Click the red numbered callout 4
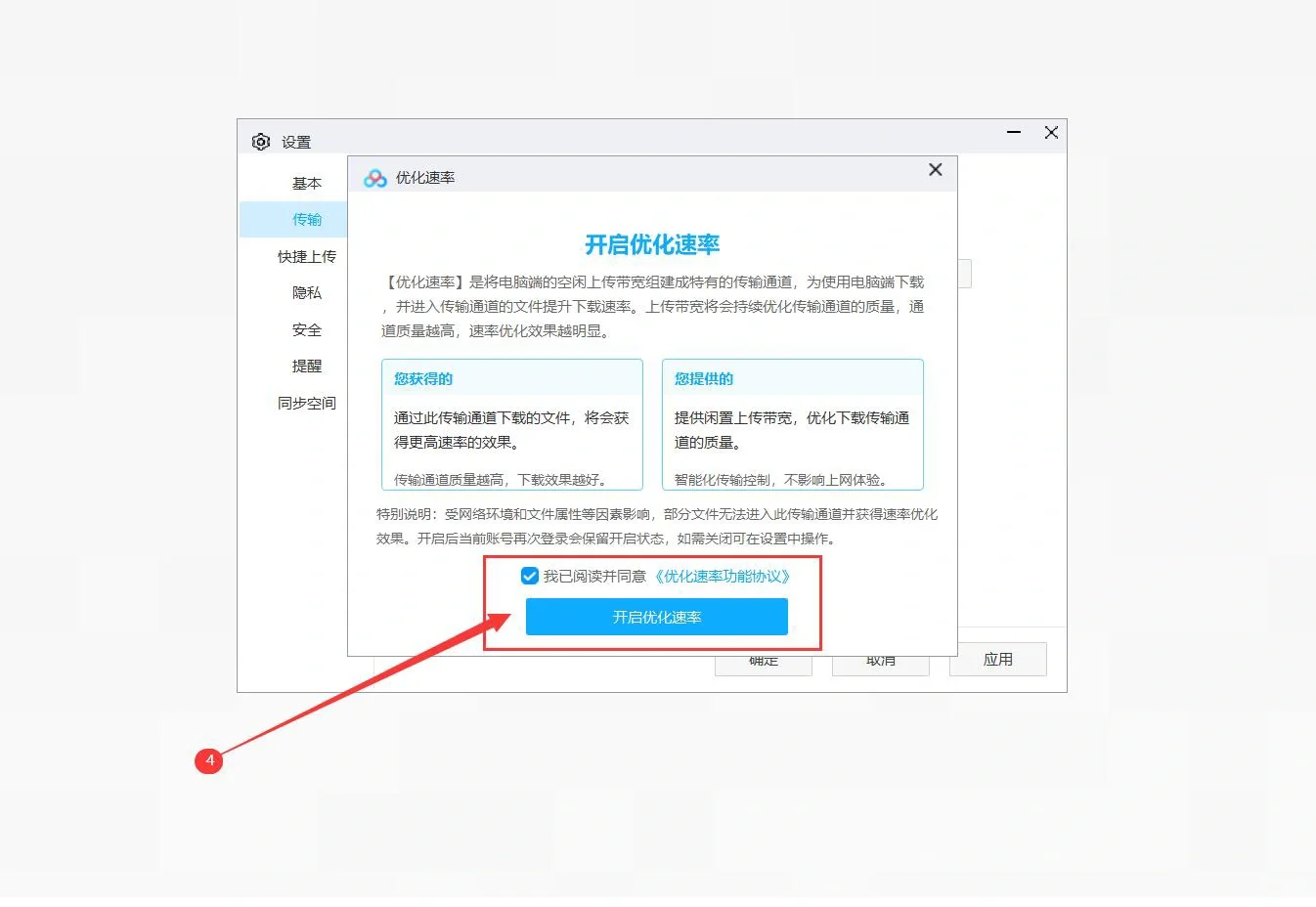Image resolution: width=1316 pixels, height=907 pixels. pyautogui.click(x=210, y=762)
